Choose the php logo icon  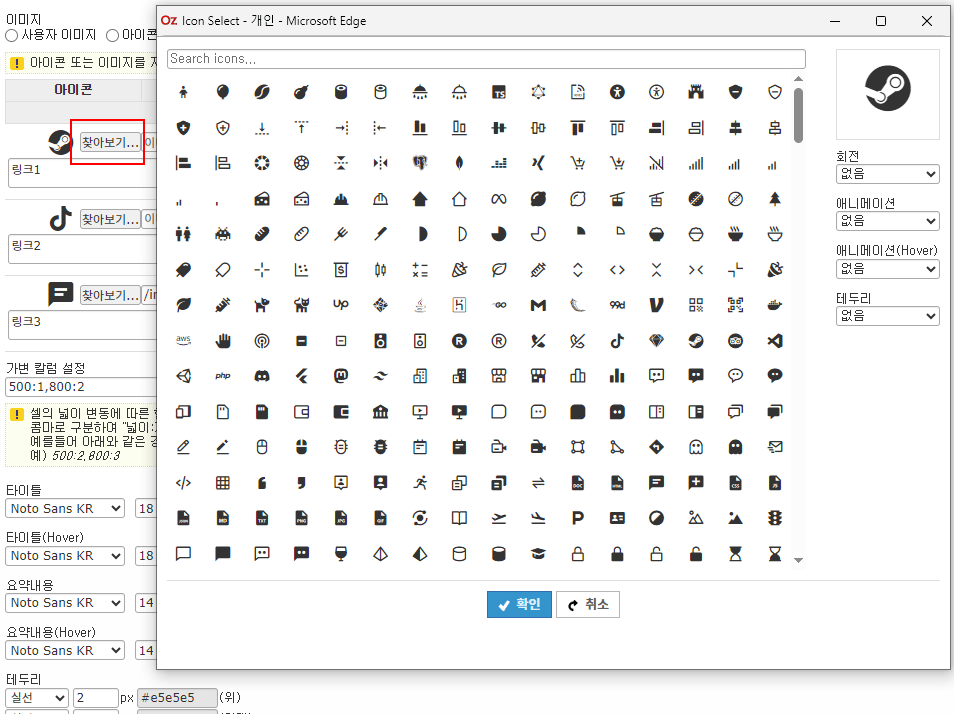coord(222,377)
